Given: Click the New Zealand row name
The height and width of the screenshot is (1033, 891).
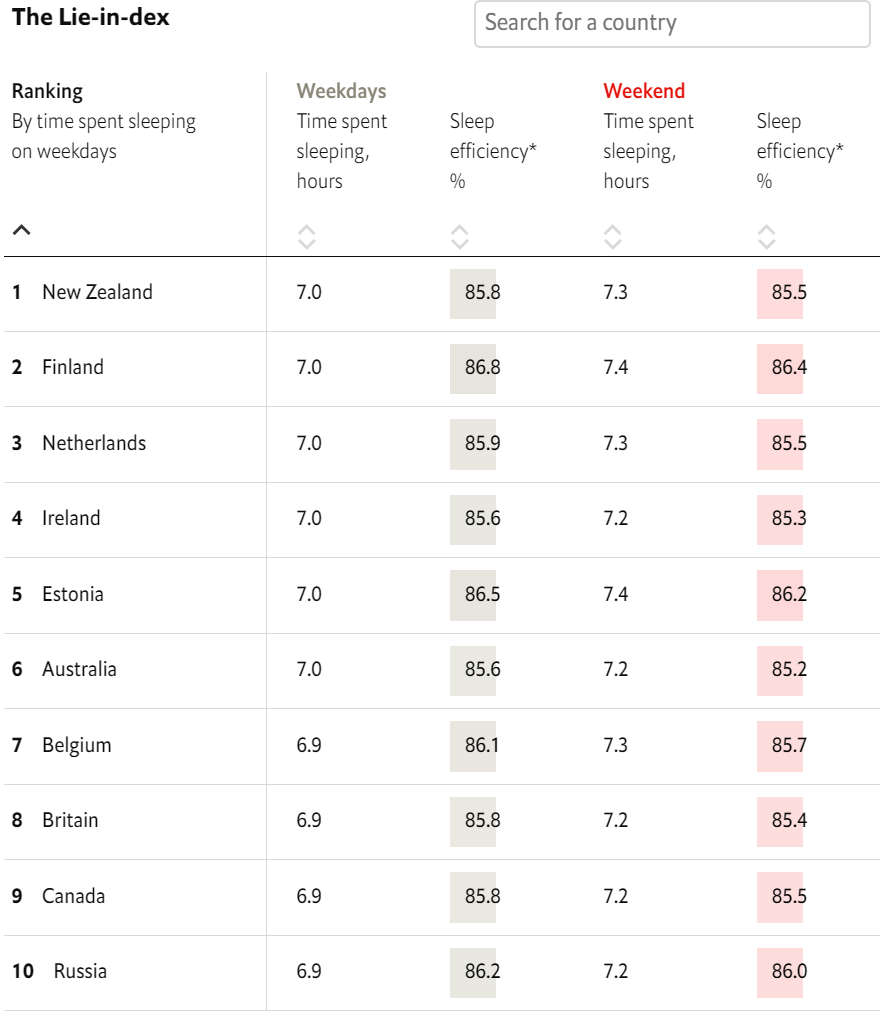Looking at the screenshot, I should (x=97, y=293).
